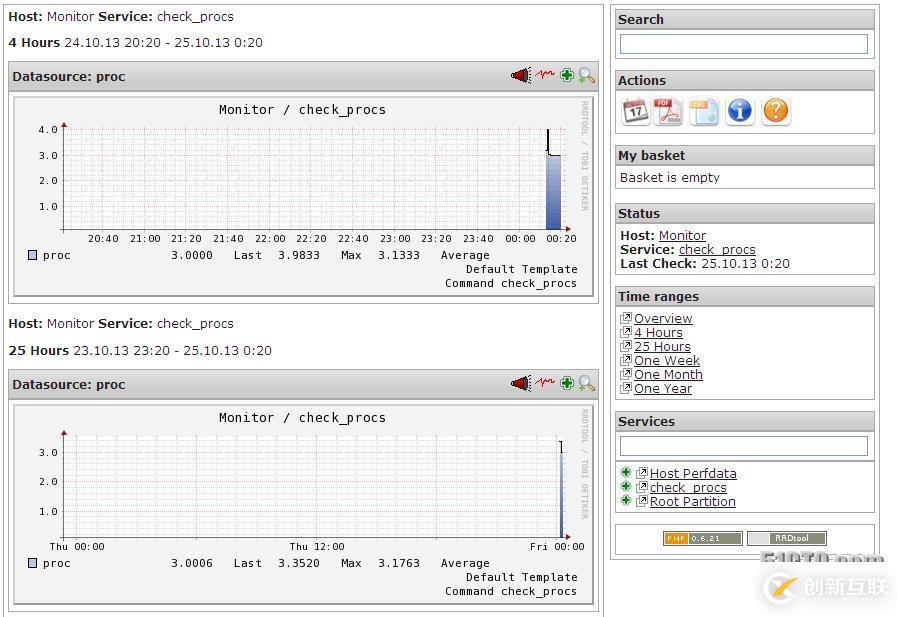Image resolution: width=898 pixels, height=617 pixels.
Task: Add first proc graph to basket with green plus
Action: [x=566, y=75]
